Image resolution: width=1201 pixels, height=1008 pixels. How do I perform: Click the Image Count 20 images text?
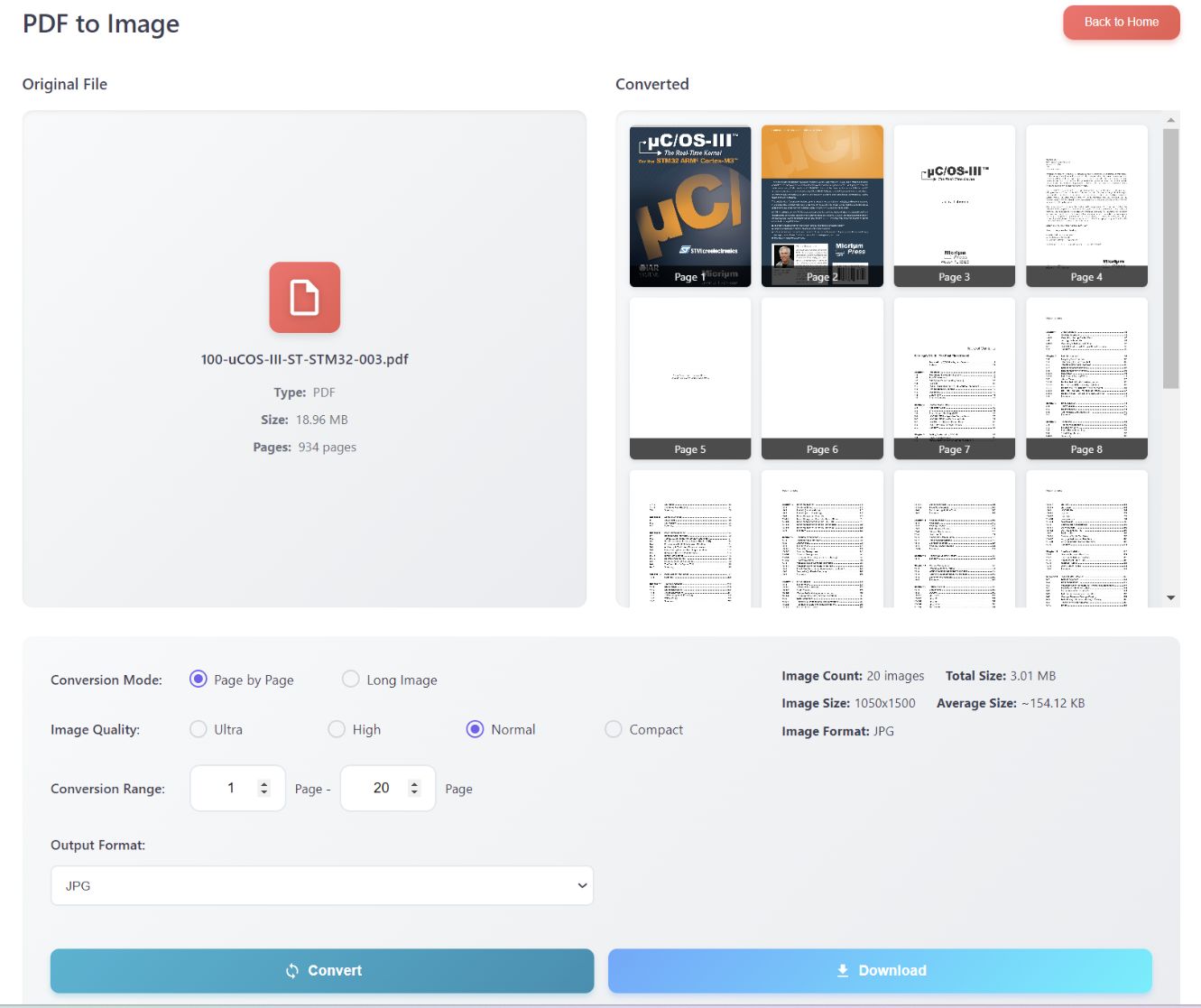click(853, 676)
